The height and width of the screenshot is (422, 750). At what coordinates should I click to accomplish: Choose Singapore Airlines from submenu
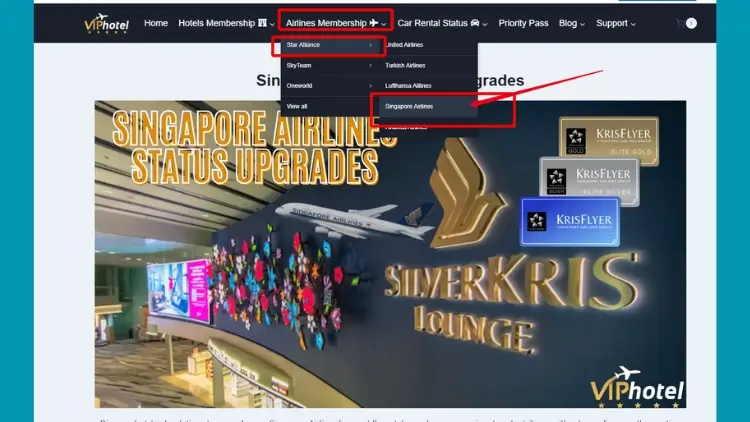pos(429,106)
